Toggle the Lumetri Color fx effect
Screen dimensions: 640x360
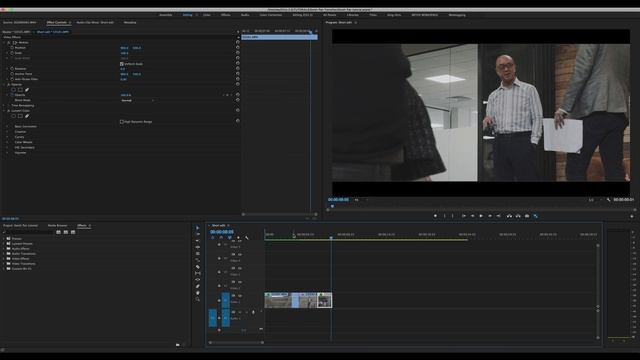point(9,111)
